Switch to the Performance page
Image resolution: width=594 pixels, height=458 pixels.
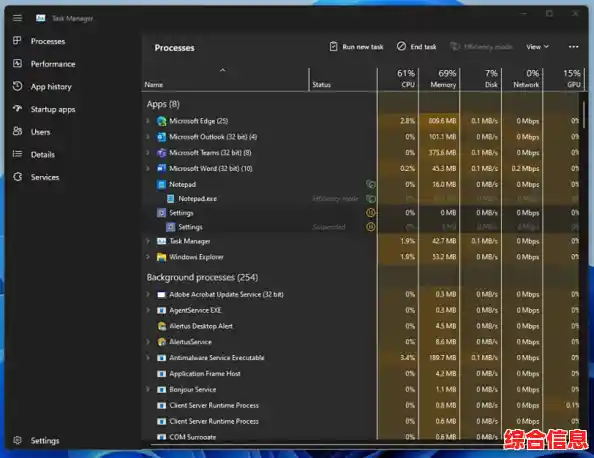[x=53, y=64]
